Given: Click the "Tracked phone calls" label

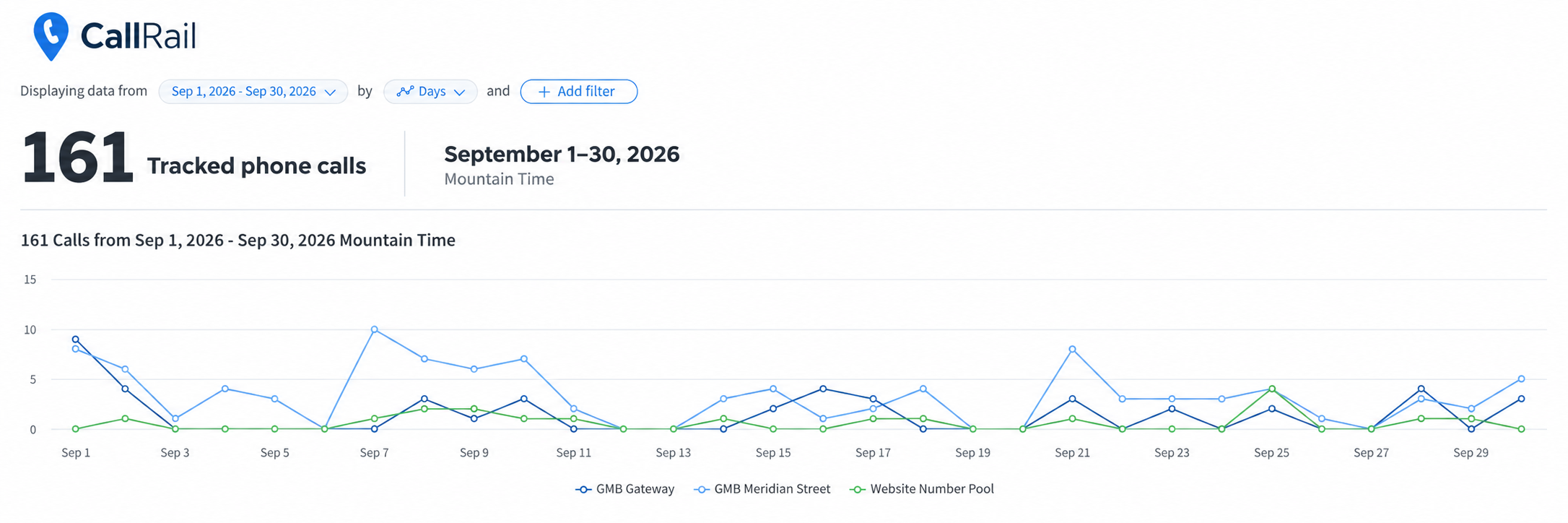Looking at the screenshot, I should [x=256, y=166].
